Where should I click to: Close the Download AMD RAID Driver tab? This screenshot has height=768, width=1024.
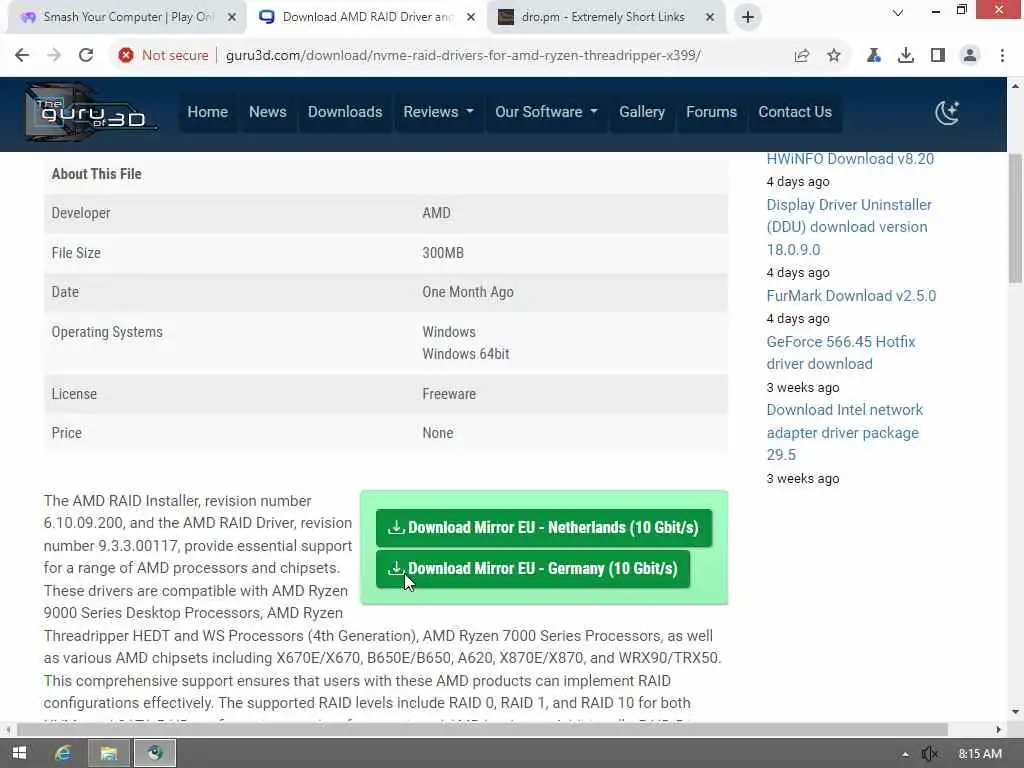click(x=471, y=17)
